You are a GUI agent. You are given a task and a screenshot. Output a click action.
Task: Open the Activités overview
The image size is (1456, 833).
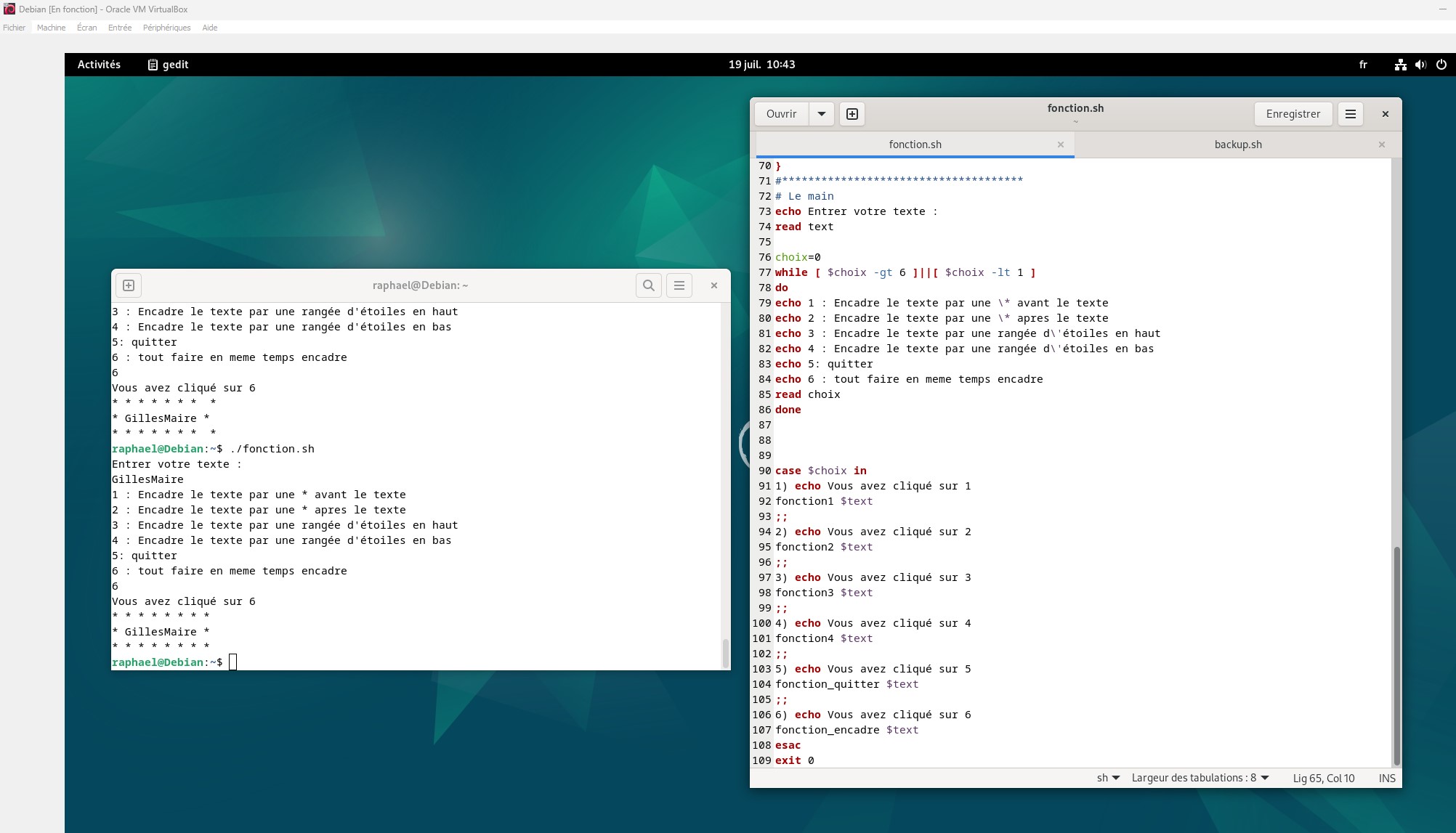pyautogui.click(x=99, y=65)
